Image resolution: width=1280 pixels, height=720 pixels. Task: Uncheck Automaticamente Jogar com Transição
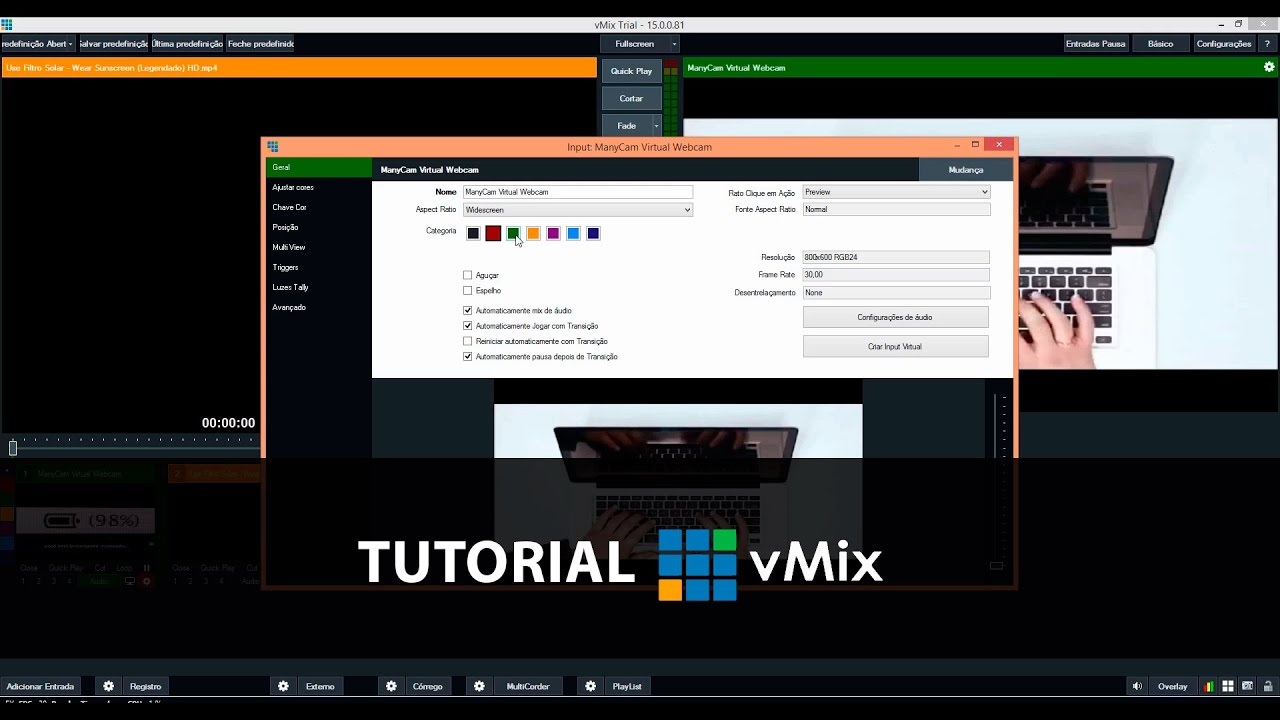click(x=468, y=326)
